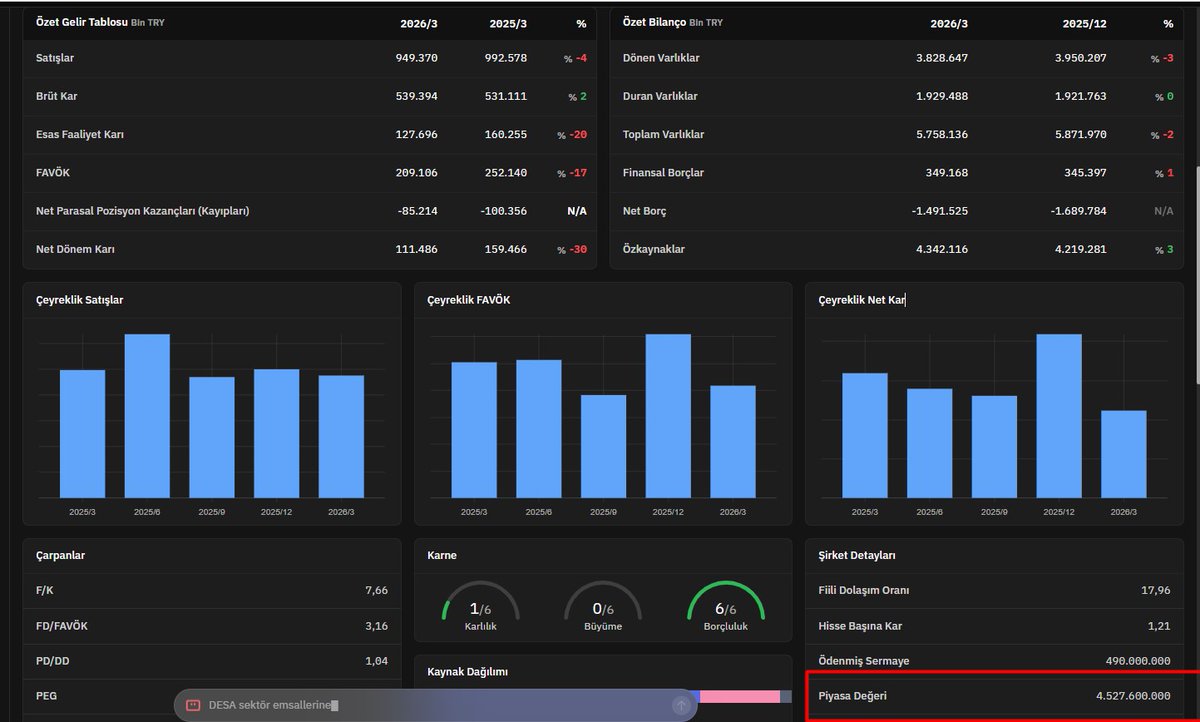Select the Toplam Varlıklar value 5.758.136
The height and width of the screenshot is (722, 1200).
coord(942,135)
